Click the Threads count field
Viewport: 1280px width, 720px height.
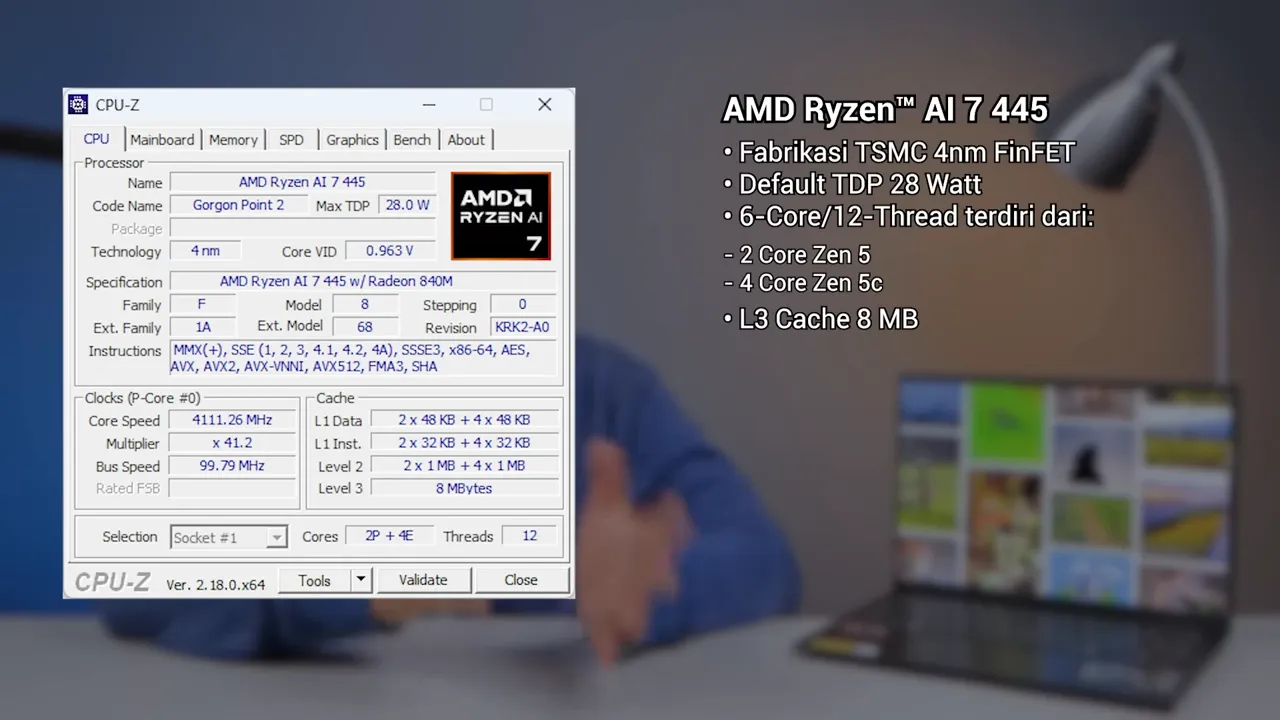point(529,536)
